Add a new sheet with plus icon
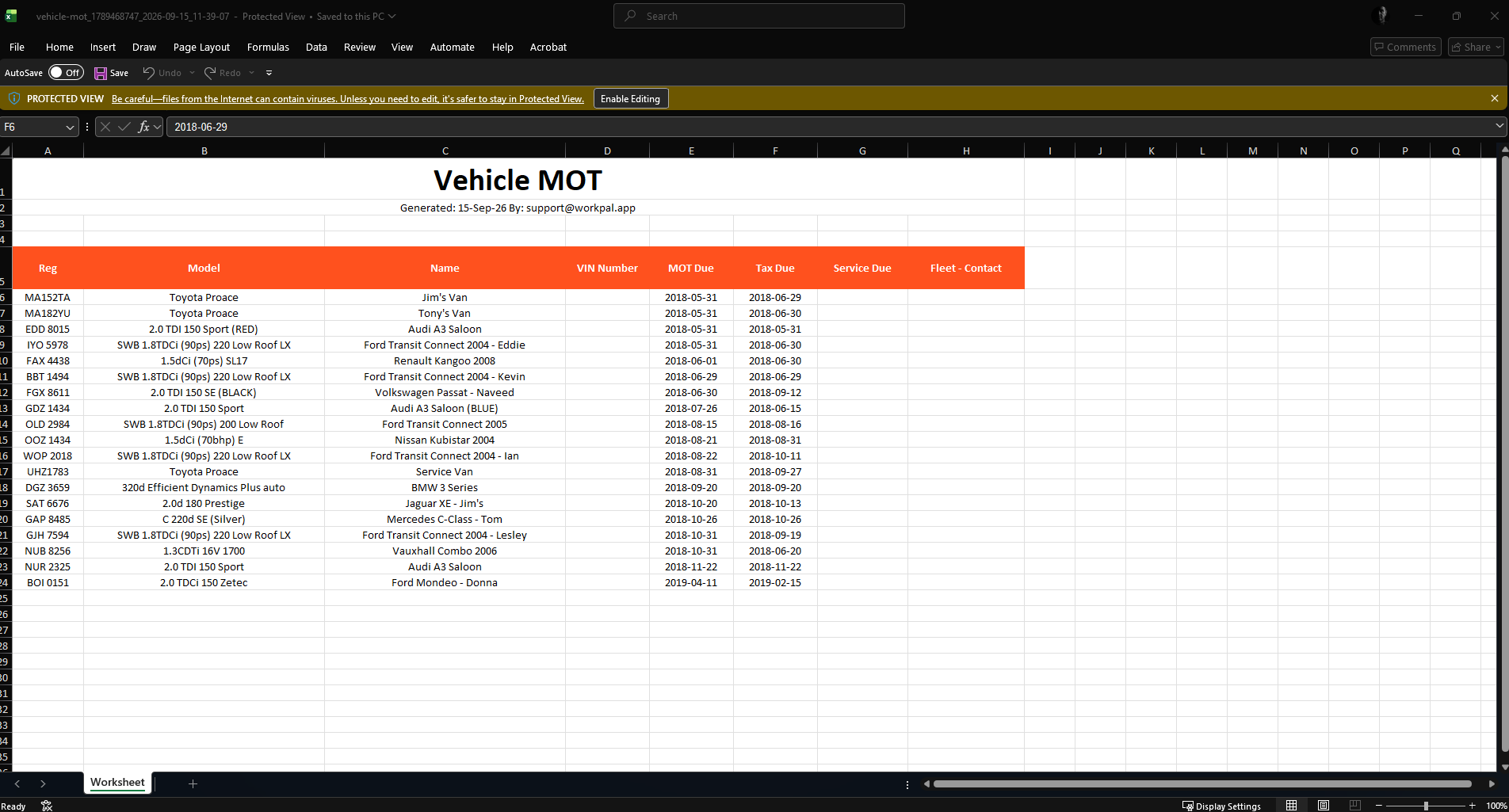 tap(193, 783)
